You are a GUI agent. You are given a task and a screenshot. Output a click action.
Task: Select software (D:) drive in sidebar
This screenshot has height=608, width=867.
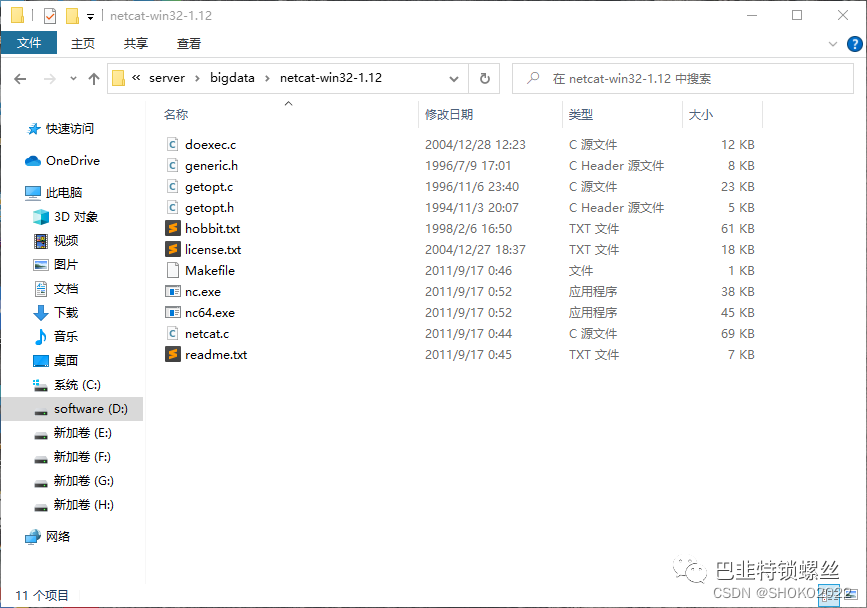point(72,408)
